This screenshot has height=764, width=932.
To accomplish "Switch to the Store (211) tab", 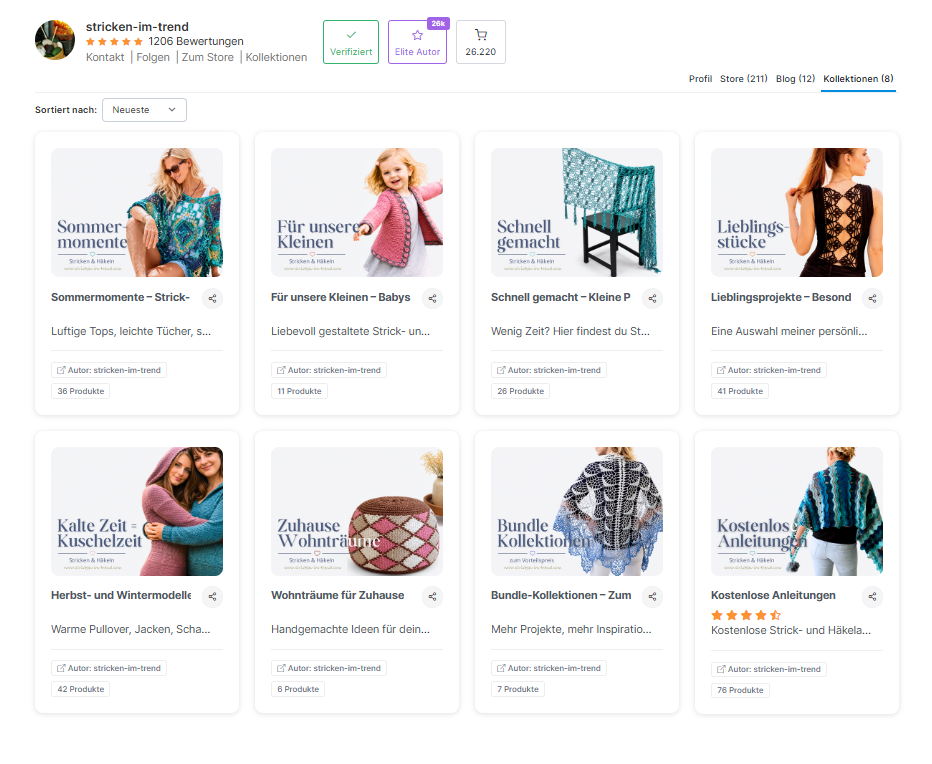I will coord(744,78).
